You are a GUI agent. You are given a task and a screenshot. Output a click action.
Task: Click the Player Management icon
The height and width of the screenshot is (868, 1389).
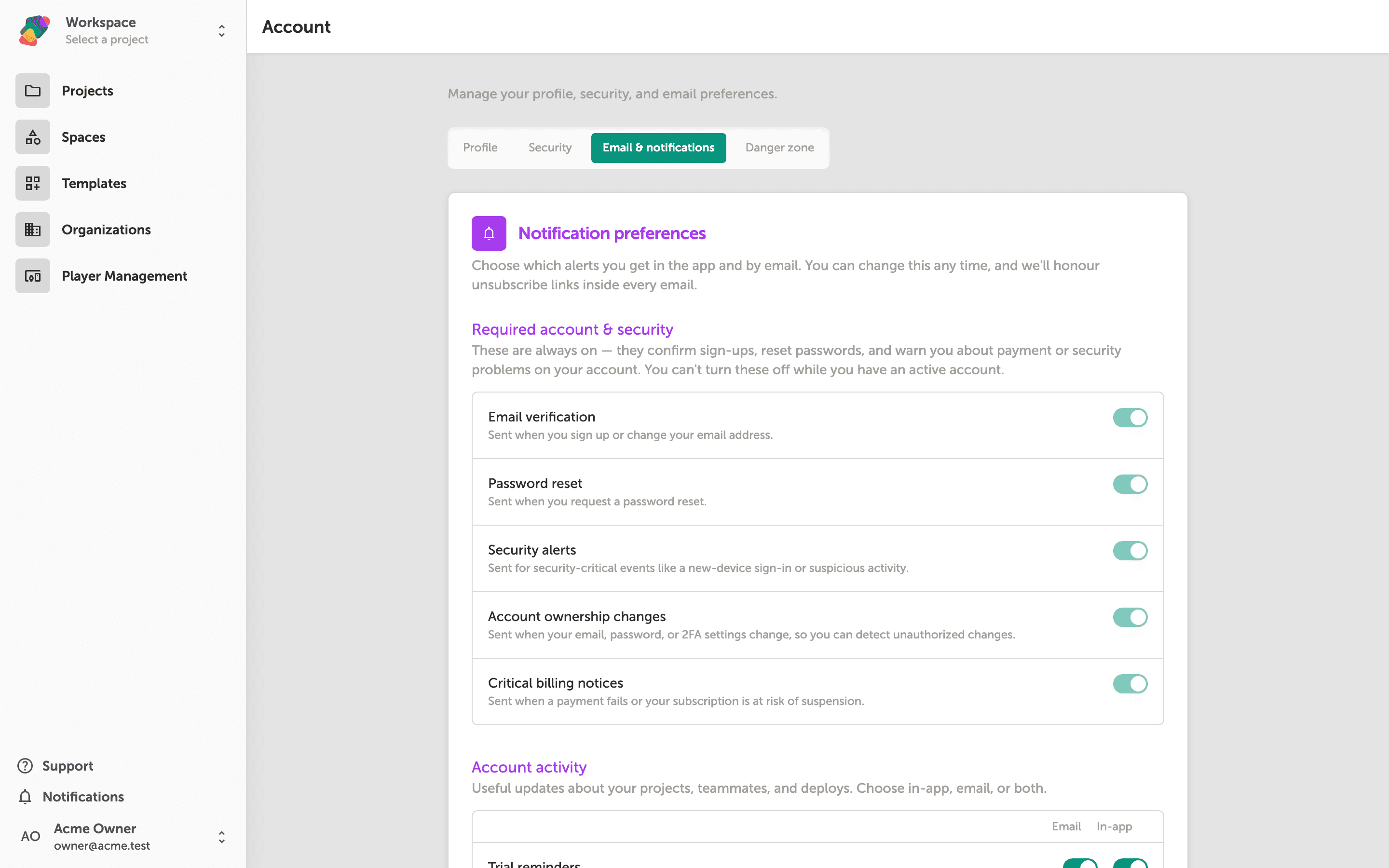33,276
